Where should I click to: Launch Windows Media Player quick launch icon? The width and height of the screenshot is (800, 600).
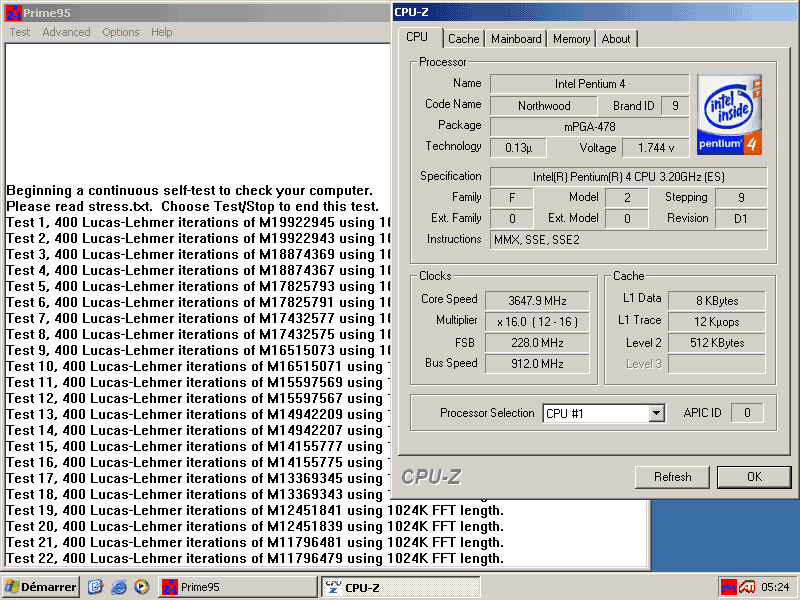tap(142, 587)
